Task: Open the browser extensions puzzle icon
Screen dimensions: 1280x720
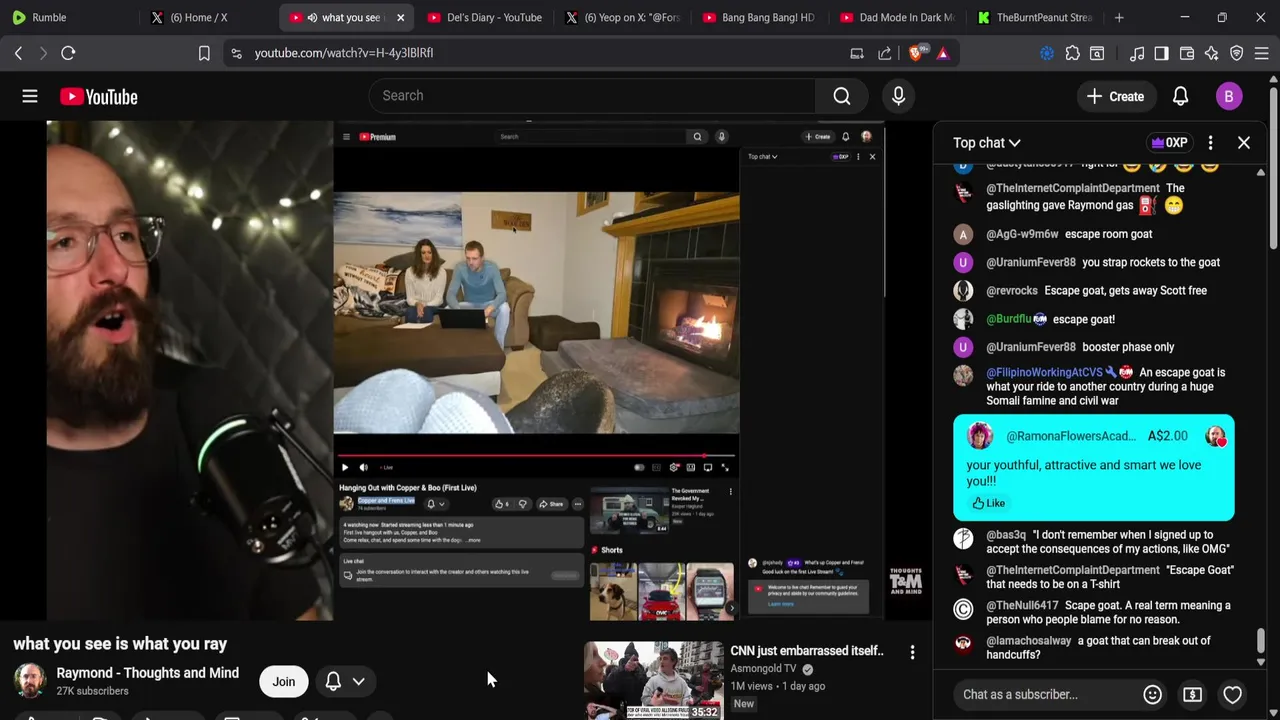Action: pyautogui.click(x=1072, y=53)
